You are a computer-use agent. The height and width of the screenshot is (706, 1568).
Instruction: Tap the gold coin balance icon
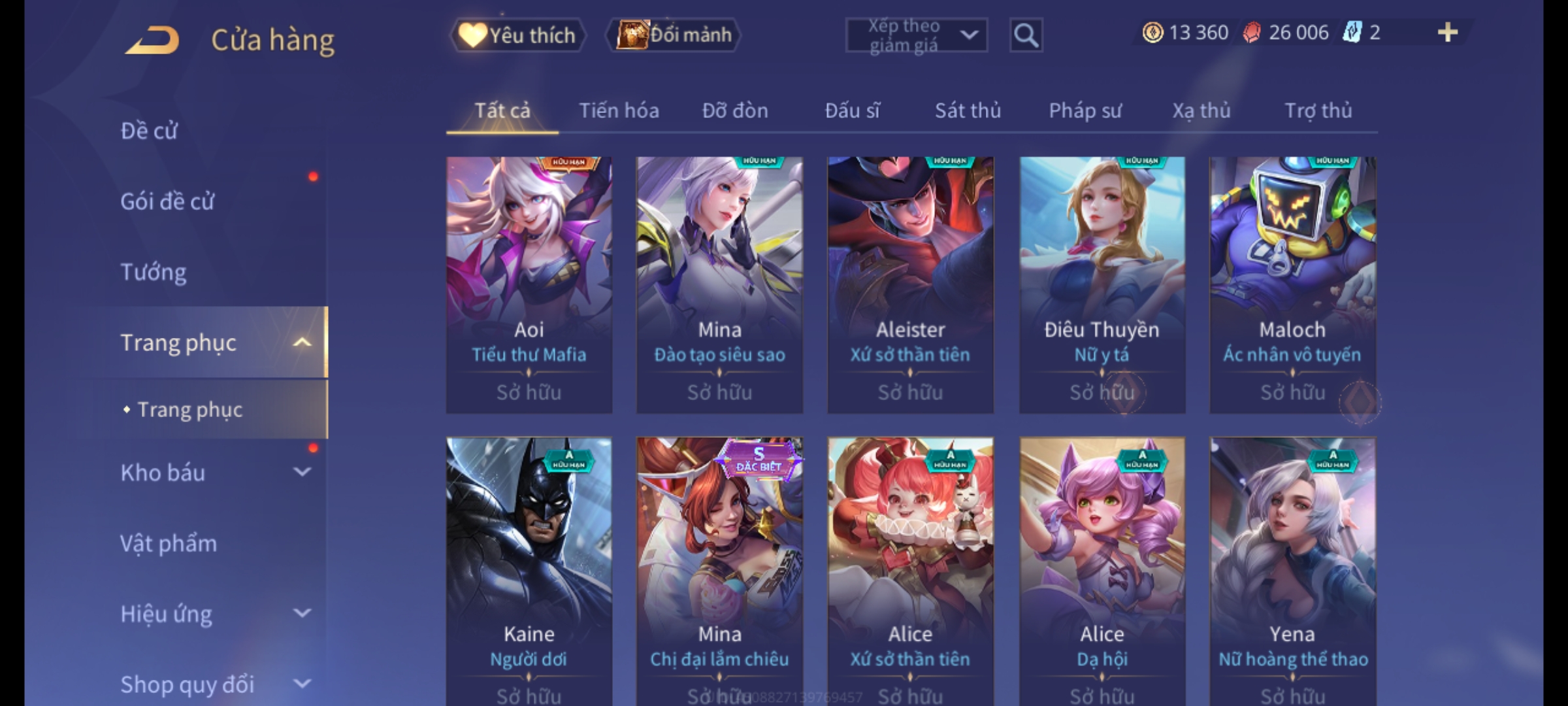coord(1152,33)
